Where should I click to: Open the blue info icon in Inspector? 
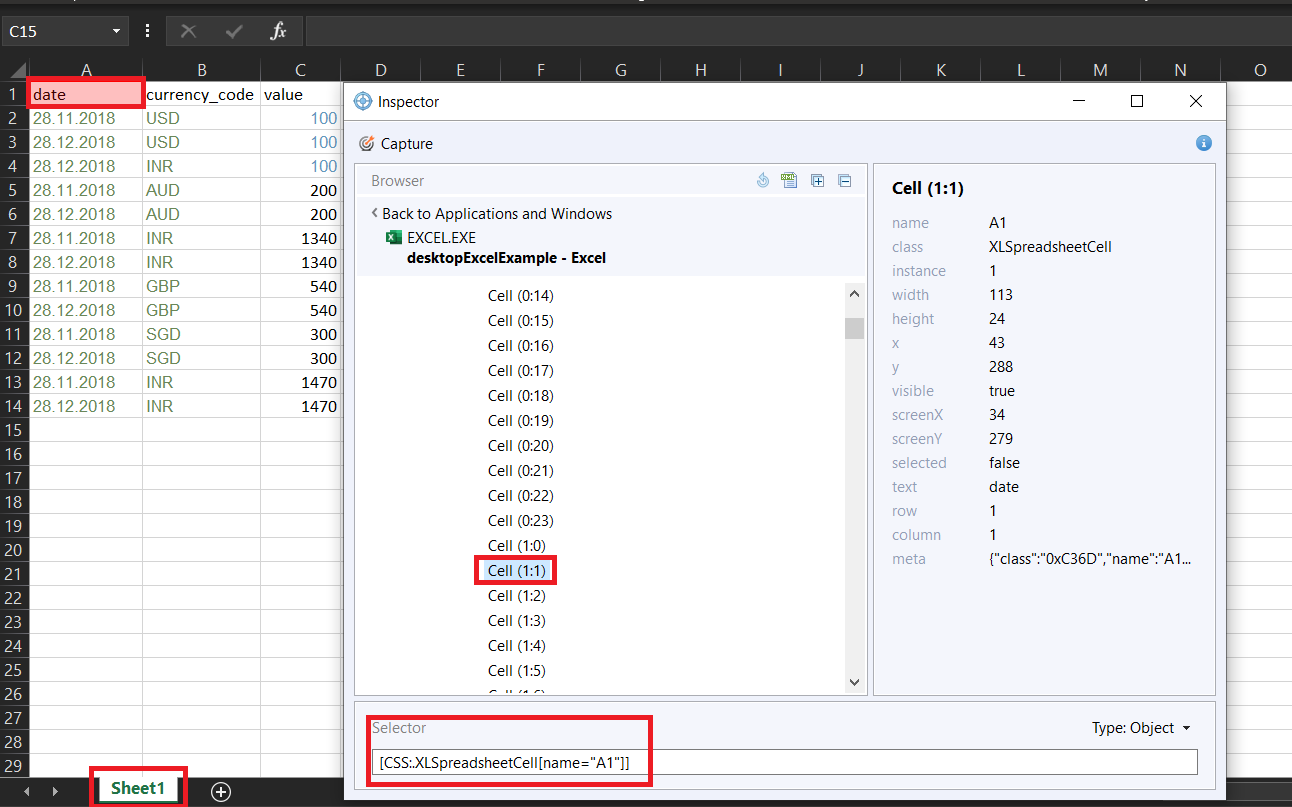pyautogui.click(x=1204, y=143)
